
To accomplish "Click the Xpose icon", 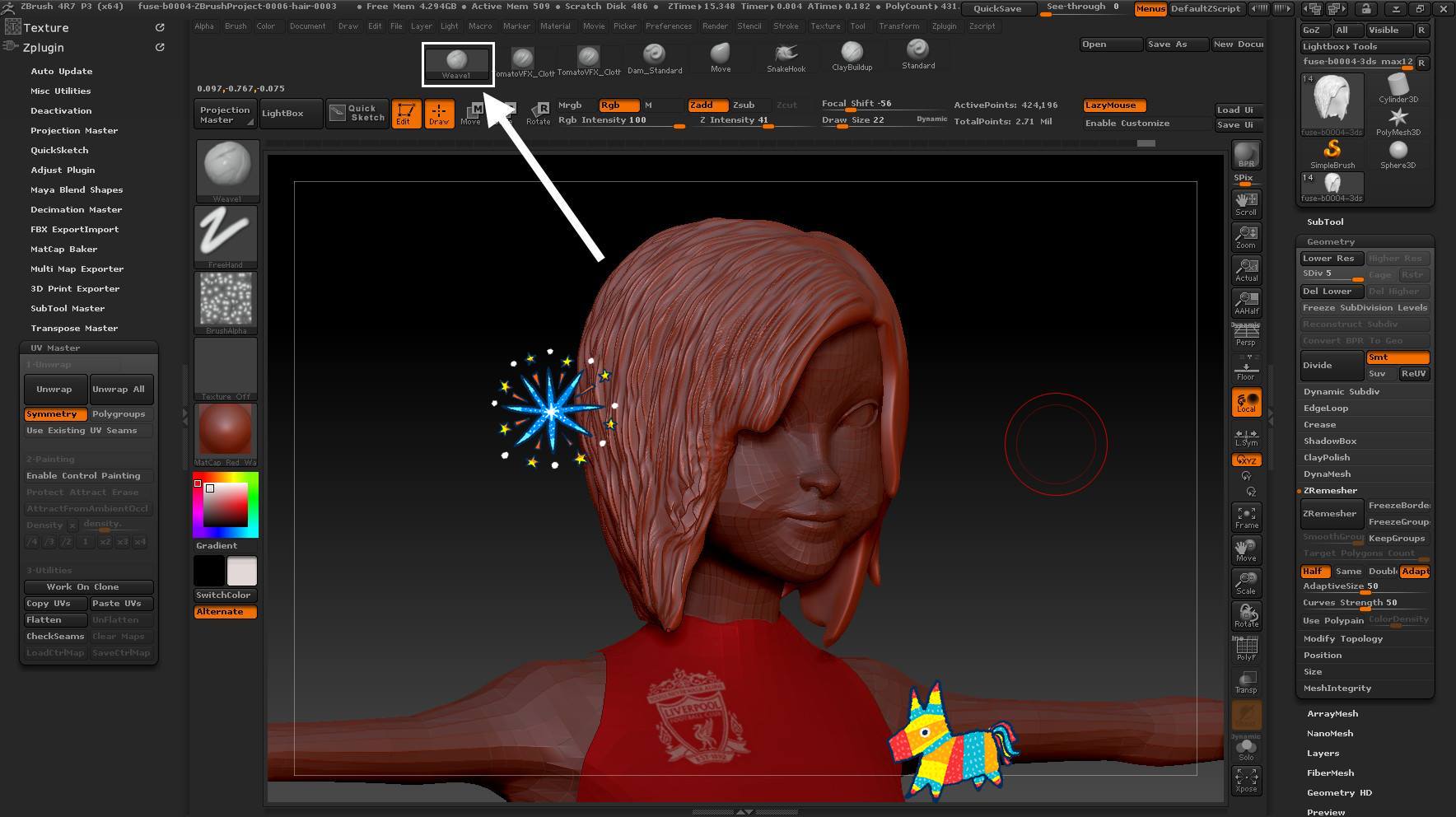I will pos(1246,780).
